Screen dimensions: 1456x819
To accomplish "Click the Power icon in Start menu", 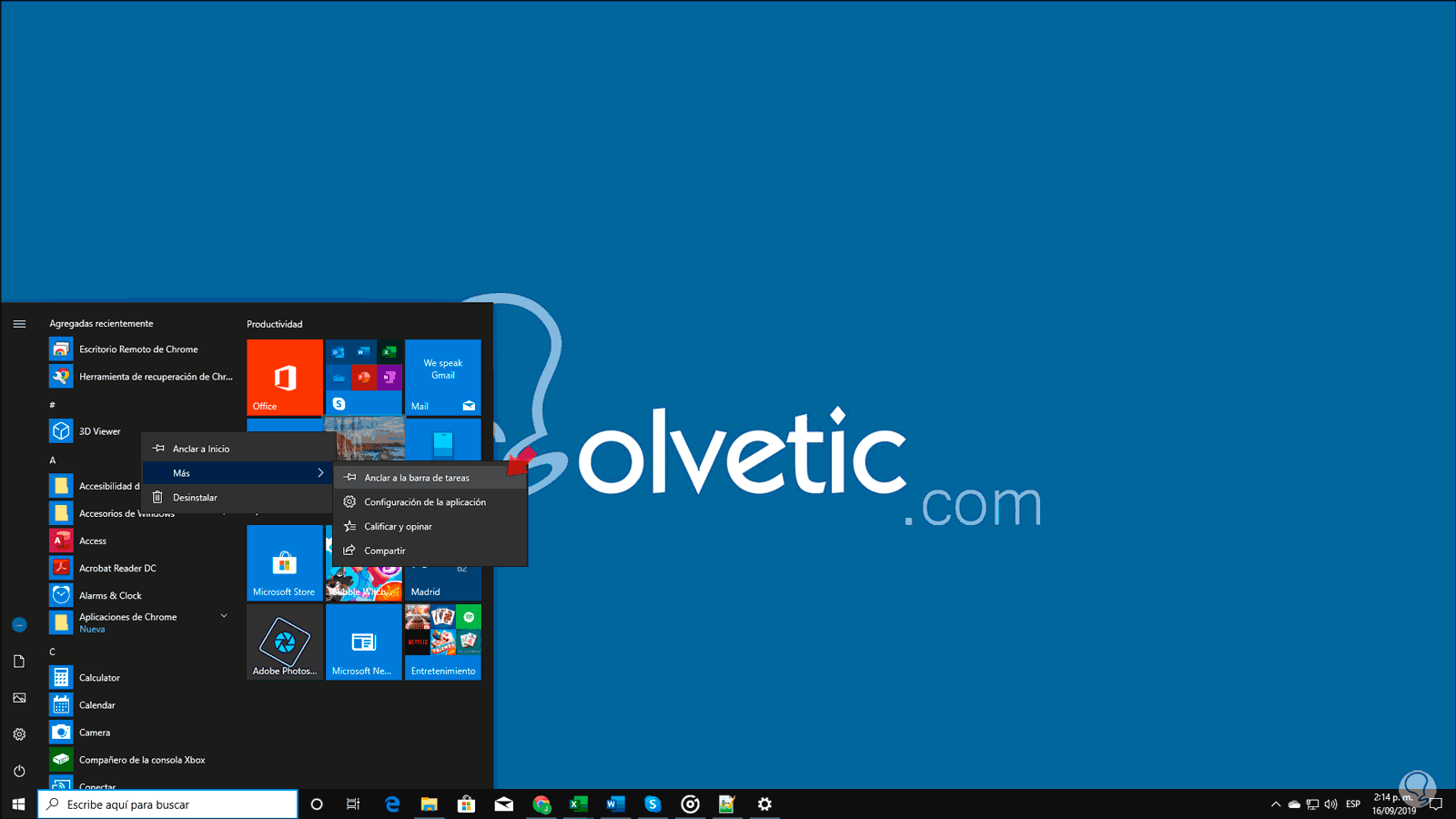I will pyautogui.click(x=19, y=771).
